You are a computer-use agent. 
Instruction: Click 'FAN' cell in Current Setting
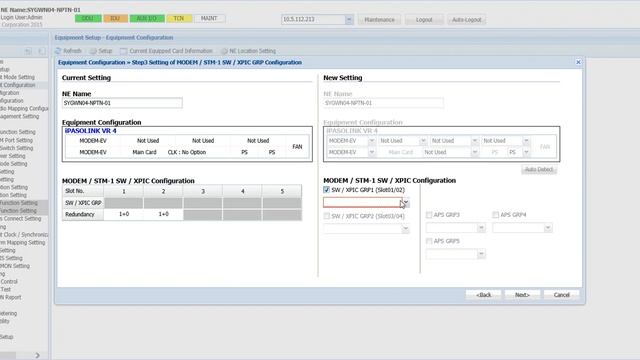pos(297,147)
